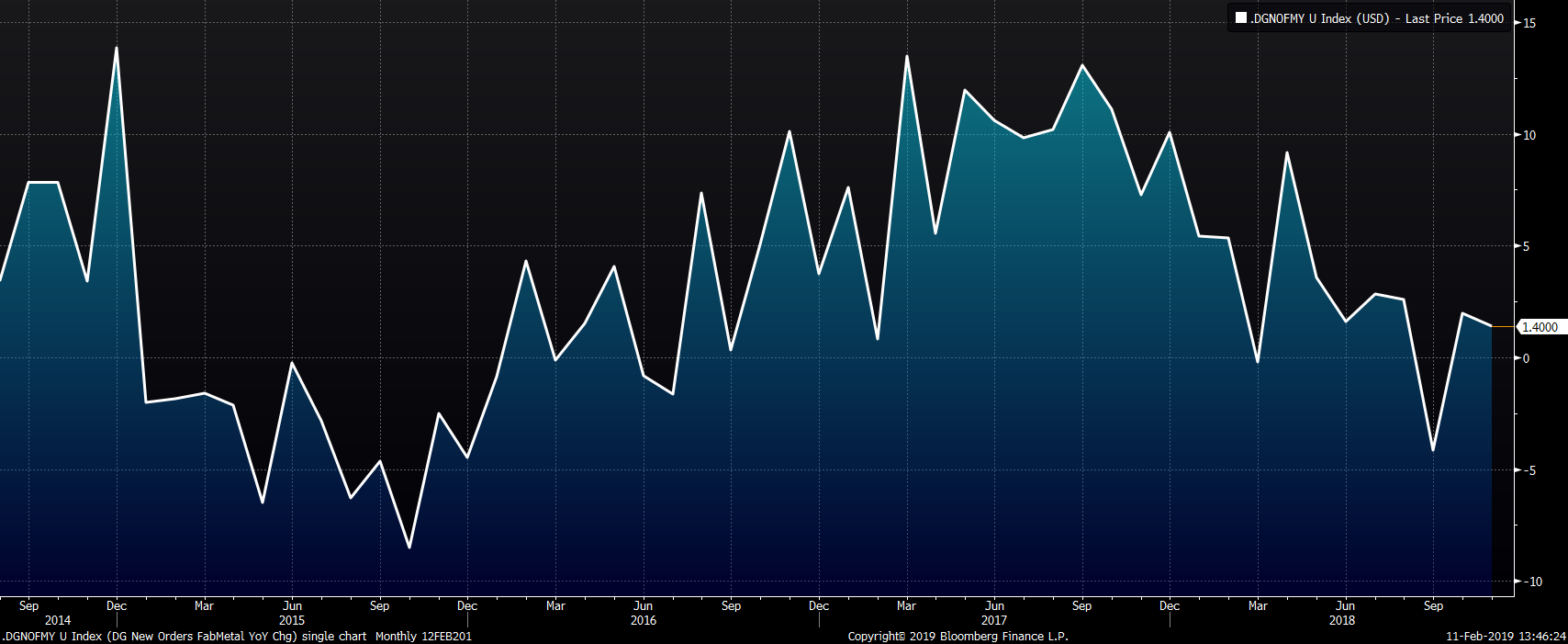Click the 11-Feb-2019 timestamp in the footer
This screenshot has height=644, width=1568.
(1506, 636)
